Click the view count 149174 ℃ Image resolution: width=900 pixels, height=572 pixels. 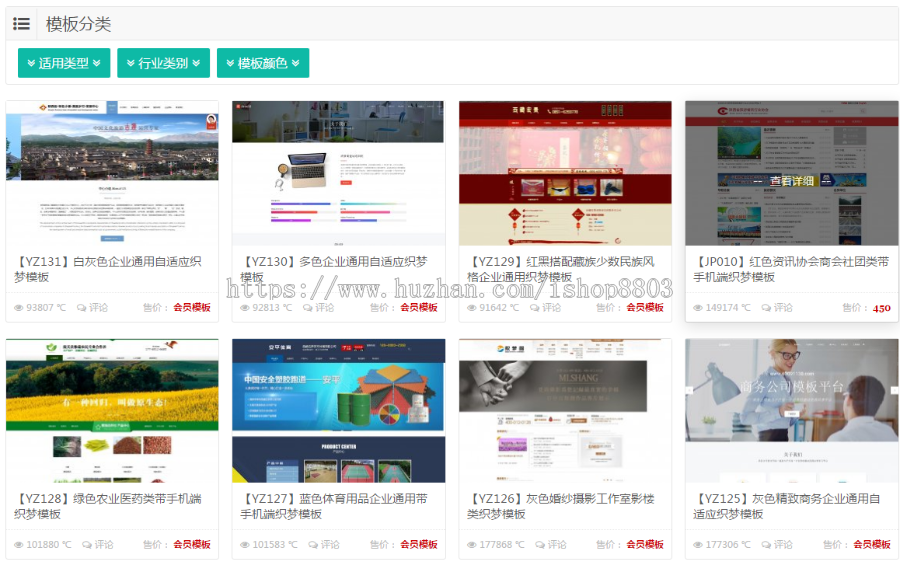728,308
